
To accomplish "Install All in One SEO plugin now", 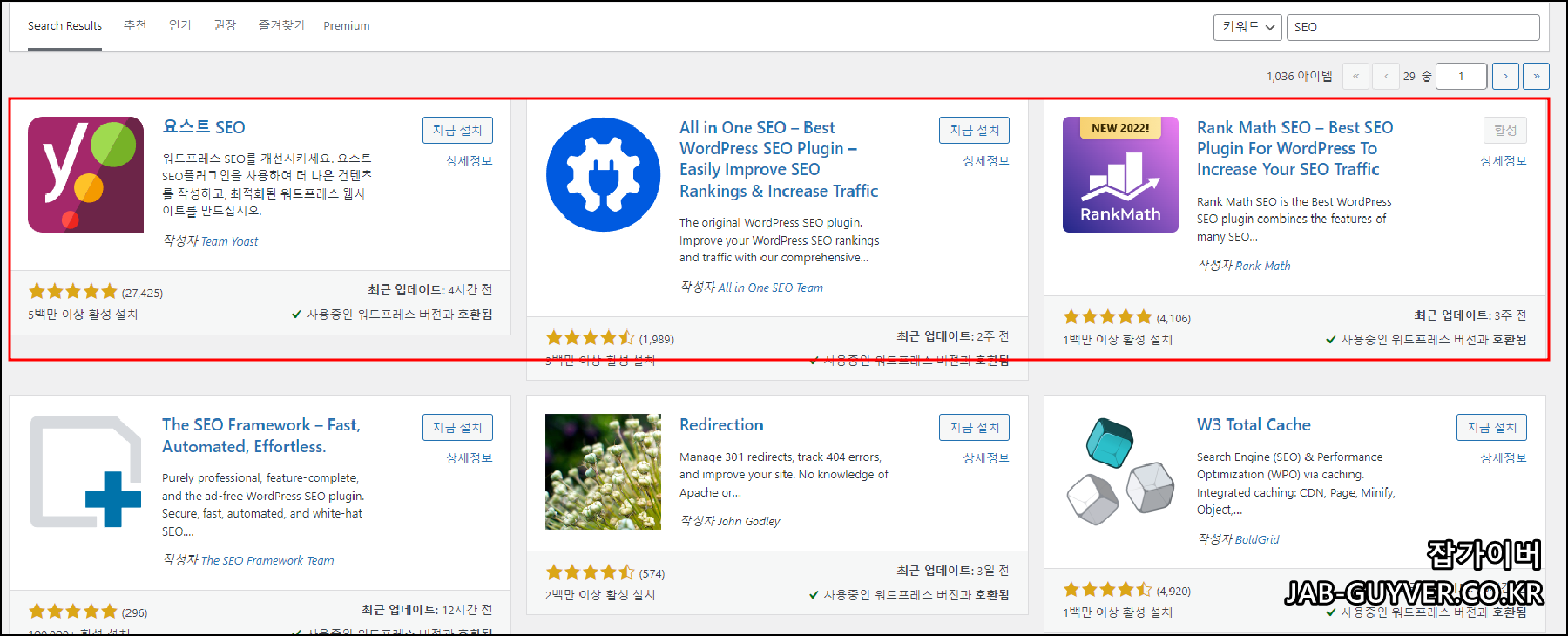I will (974, 130).
